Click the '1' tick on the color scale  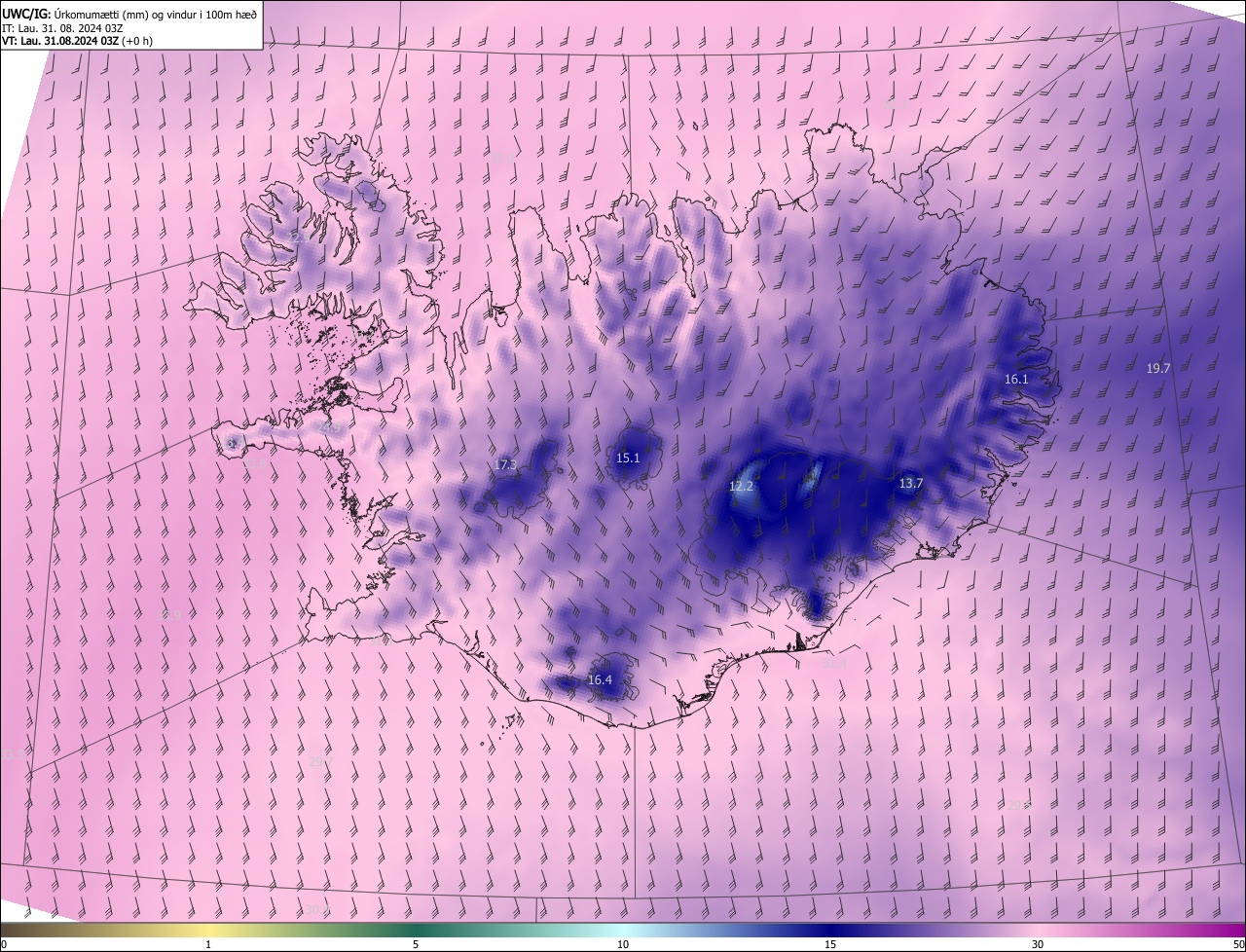pos(208,944)
